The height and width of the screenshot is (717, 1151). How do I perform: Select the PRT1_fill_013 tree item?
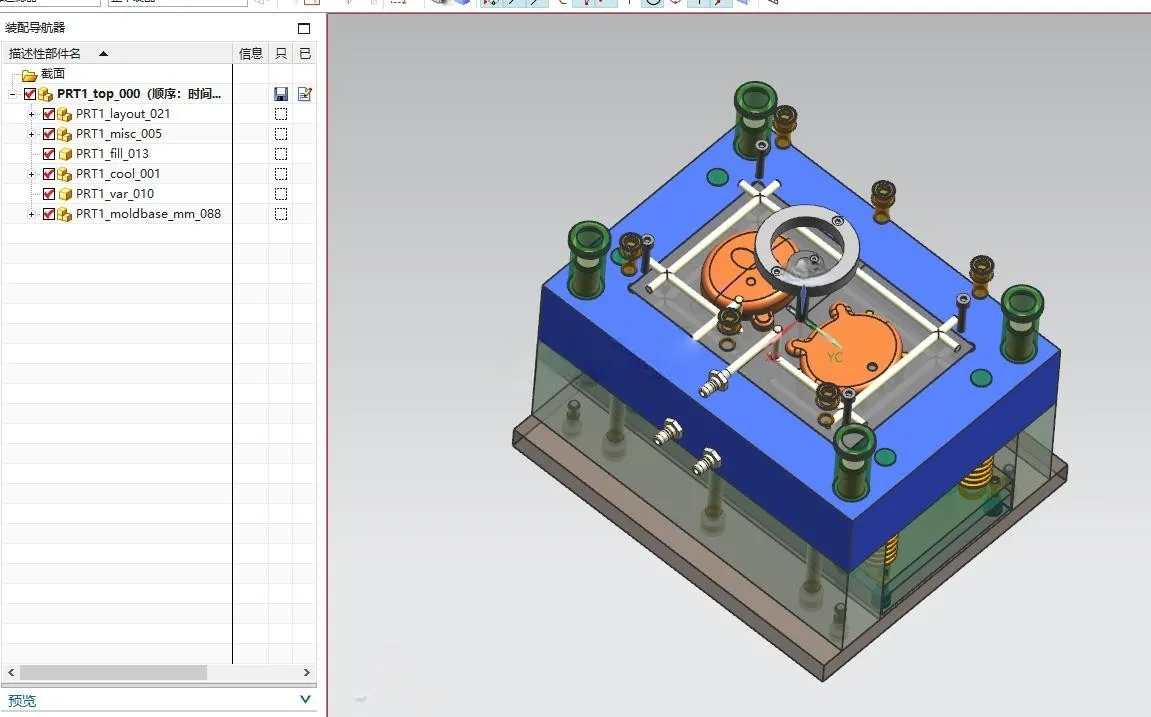pos(112,154)
